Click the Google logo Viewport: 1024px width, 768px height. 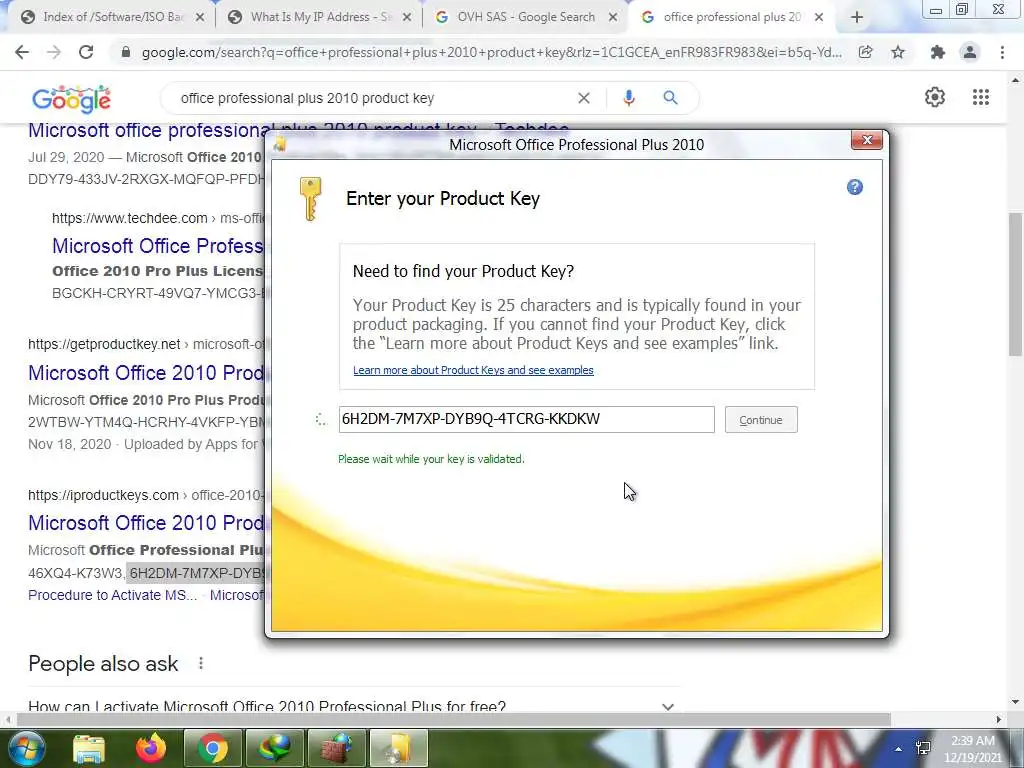[71, 99]
